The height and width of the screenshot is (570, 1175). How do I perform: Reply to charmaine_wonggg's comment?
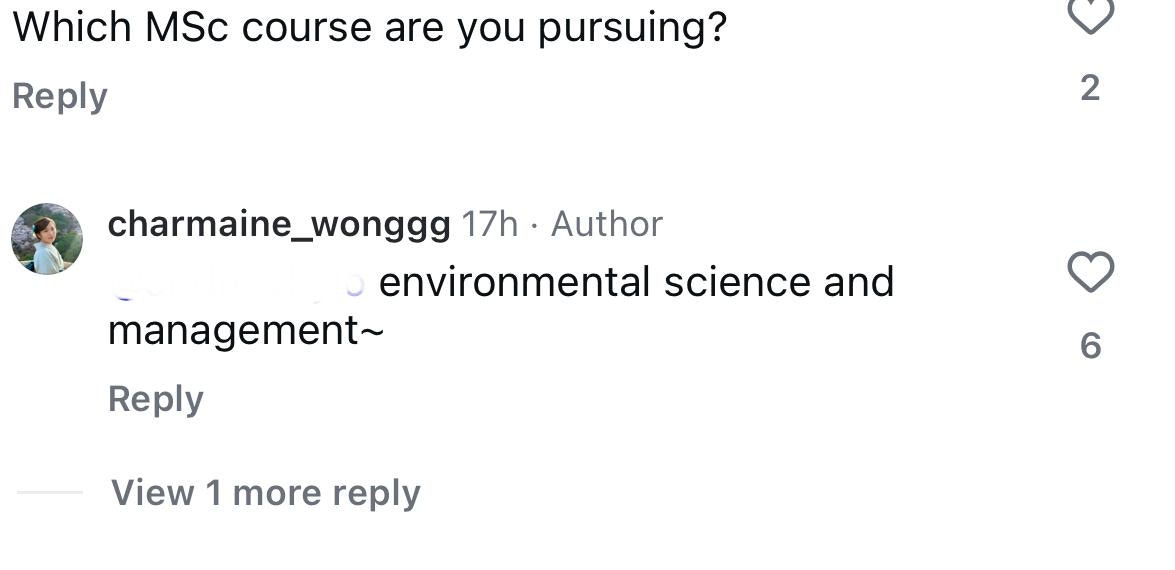pos(155,399)
